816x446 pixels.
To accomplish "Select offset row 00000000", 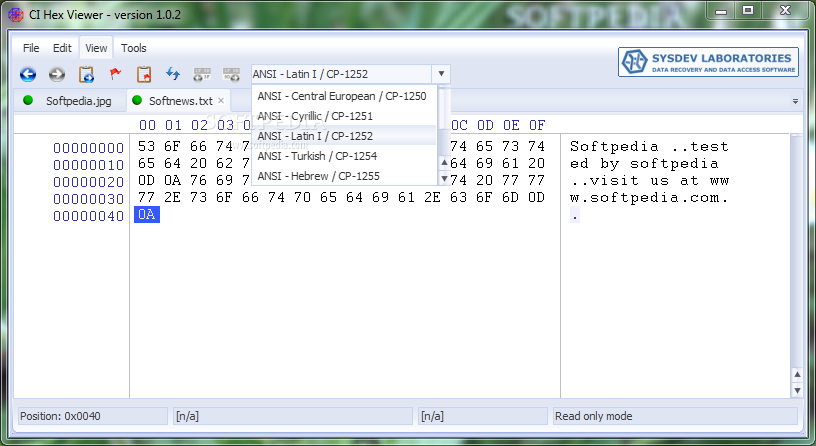I will 88,148.
